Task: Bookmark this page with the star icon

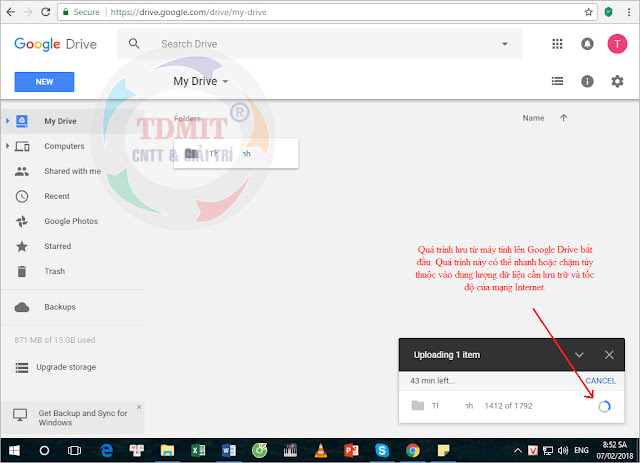Action: [588, 12]
